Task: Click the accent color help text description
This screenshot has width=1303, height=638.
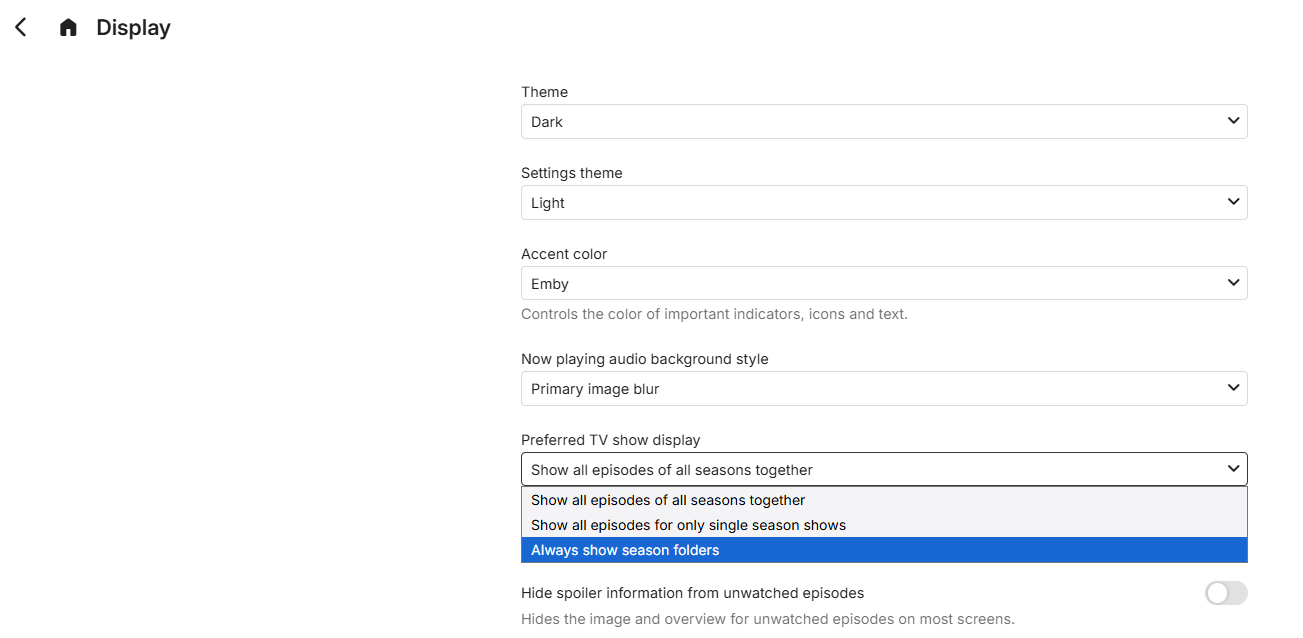Action: pos(714,314)
